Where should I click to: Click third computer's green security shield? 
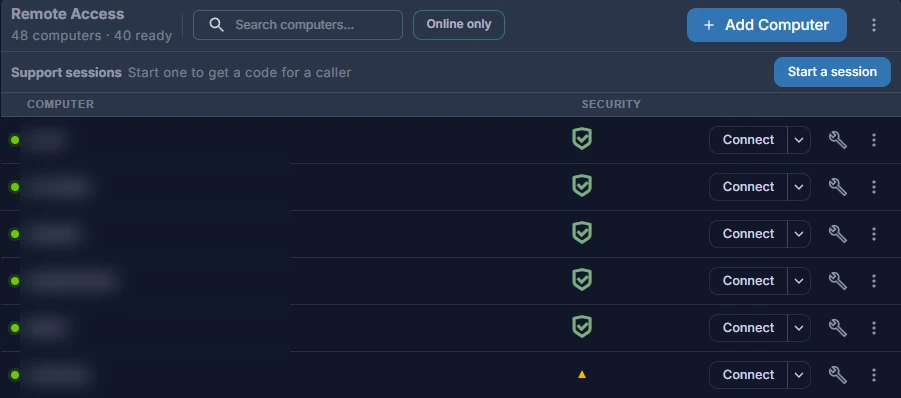[x=582, y=233]
